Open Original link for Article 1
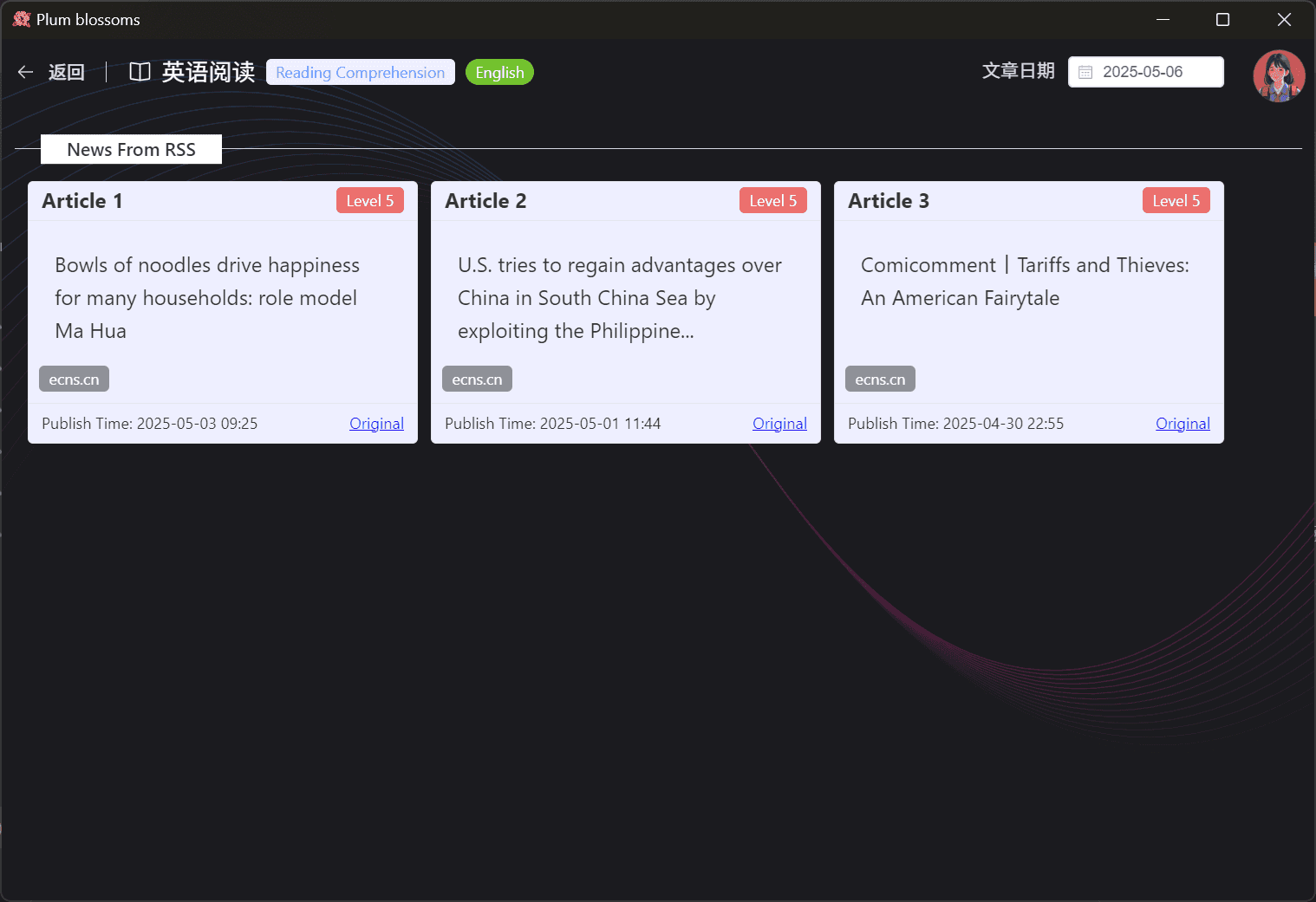Viewport: 1316px width, 902px height. coord(376,424)
